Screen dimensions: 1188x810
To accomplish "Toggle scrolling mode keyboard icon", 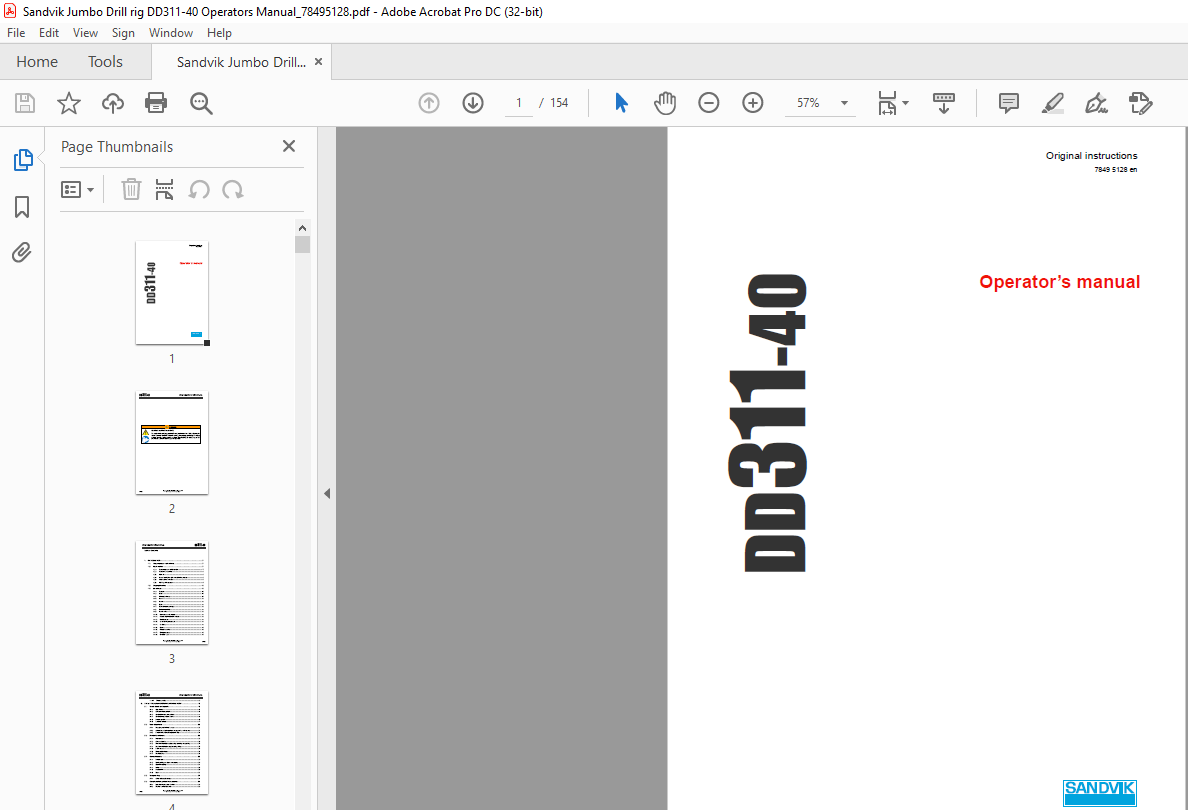I will (944, 103).
